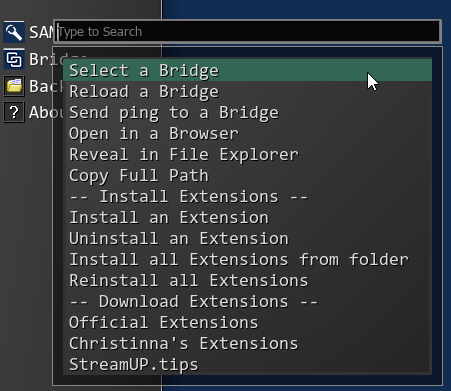
Task: Click the Download Extensions section header
Action: point(247,301)
